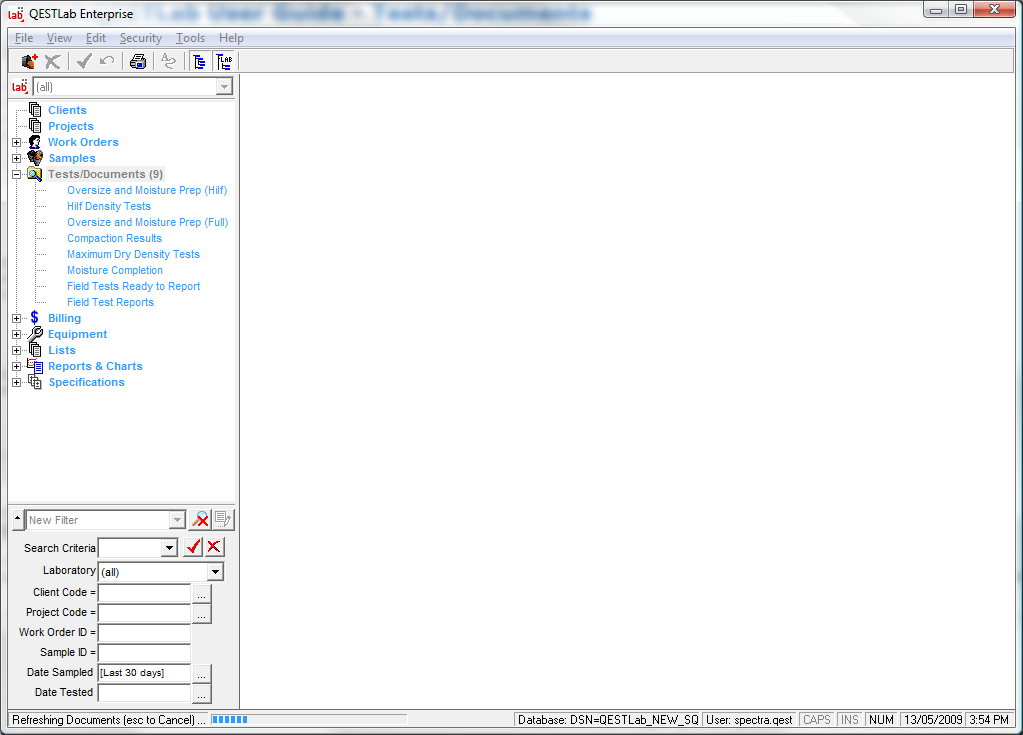
Task: Click the printer icon in toolbar
Action: [x=138, y=61]
